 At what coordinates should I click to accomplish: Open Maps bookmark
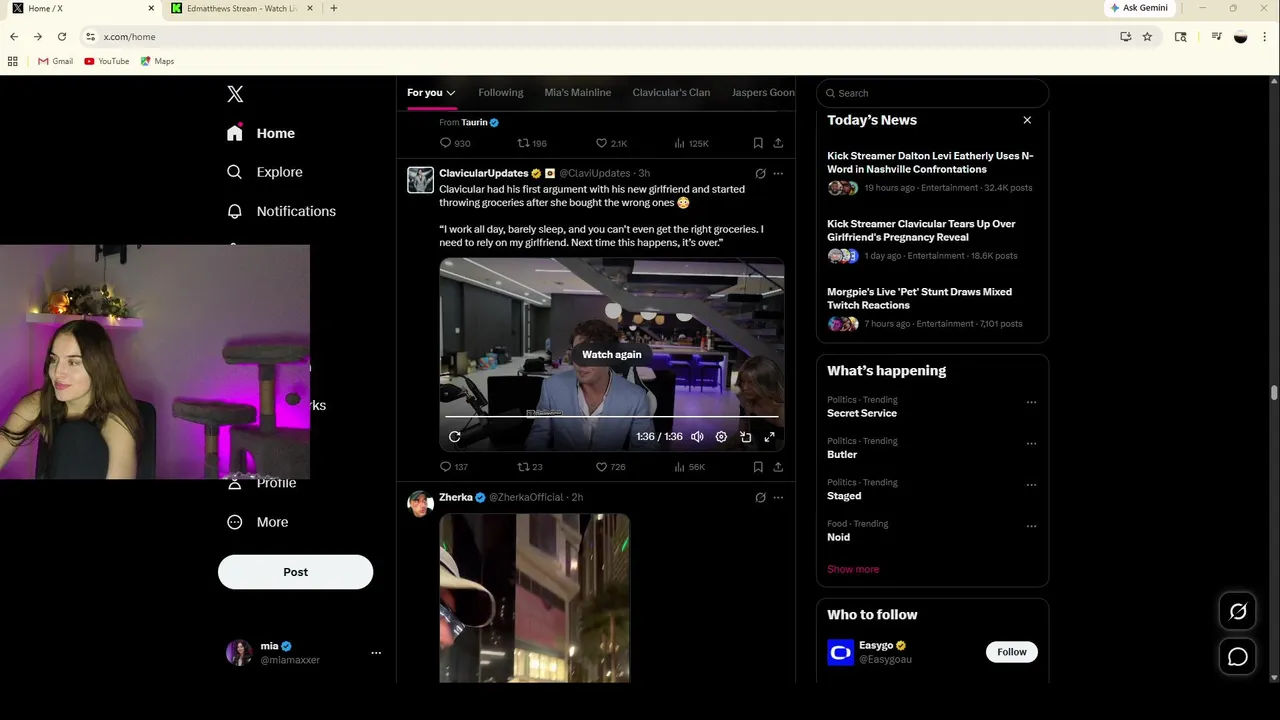pyautogui.click(x=157, y=61)
